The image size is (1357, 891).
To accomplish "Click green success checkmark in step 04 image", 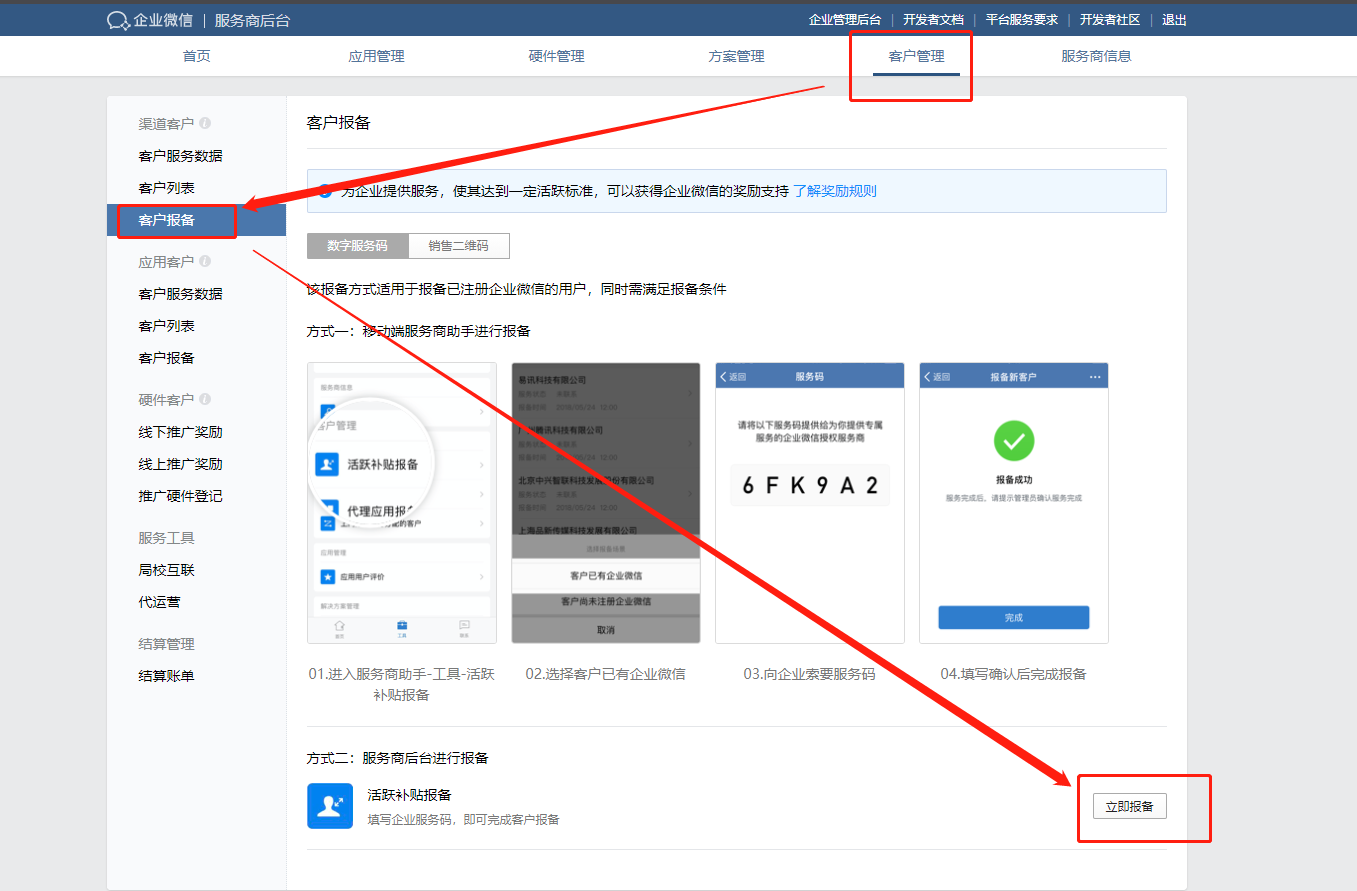I will click(1013, 441).
